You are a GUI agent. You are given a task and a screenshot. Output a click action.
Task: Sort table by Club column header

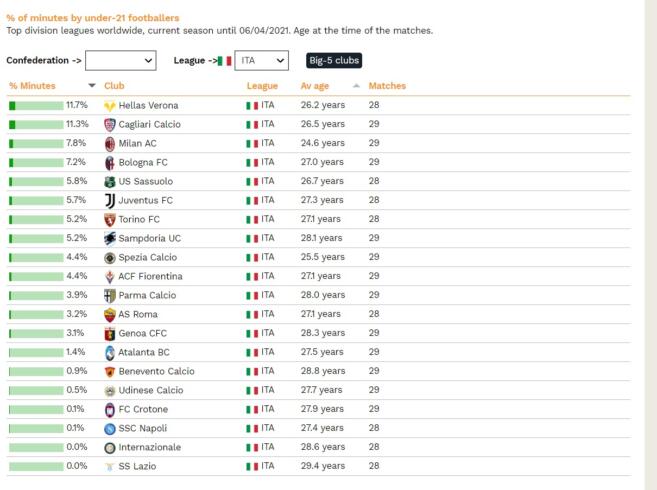tap(114, 86)
